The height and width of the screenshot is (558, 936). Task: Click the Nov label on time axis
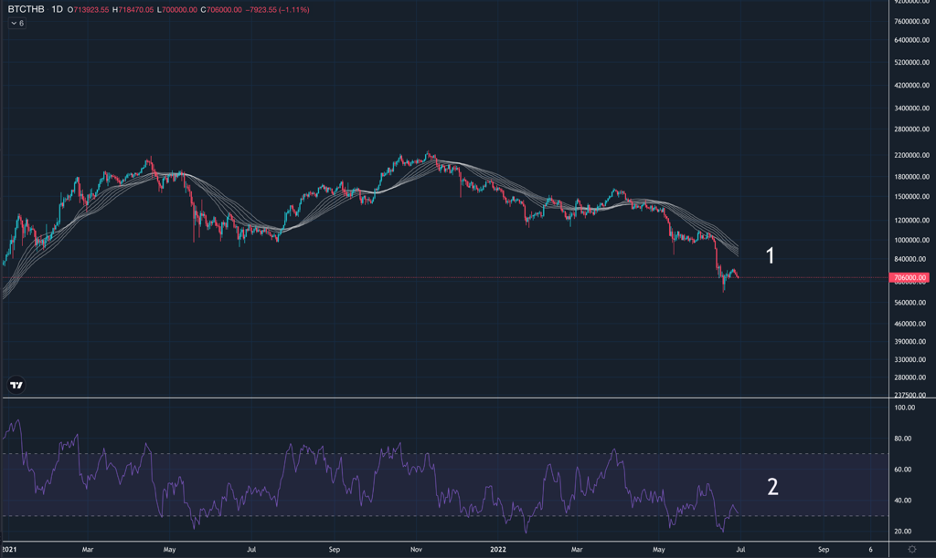point(417,549)
